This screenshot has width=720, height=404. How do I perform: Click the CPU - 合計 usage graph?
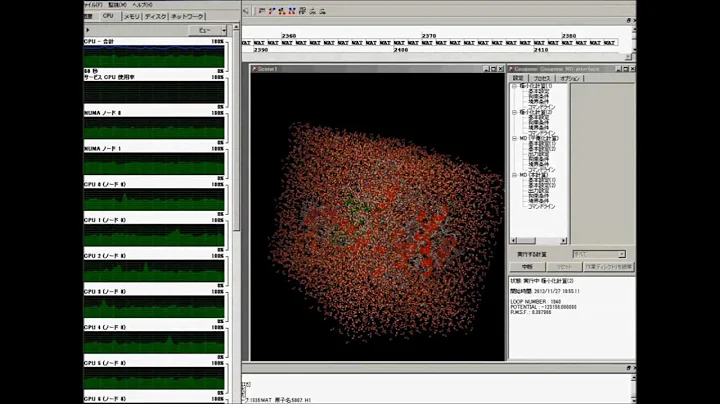(154, 56)
